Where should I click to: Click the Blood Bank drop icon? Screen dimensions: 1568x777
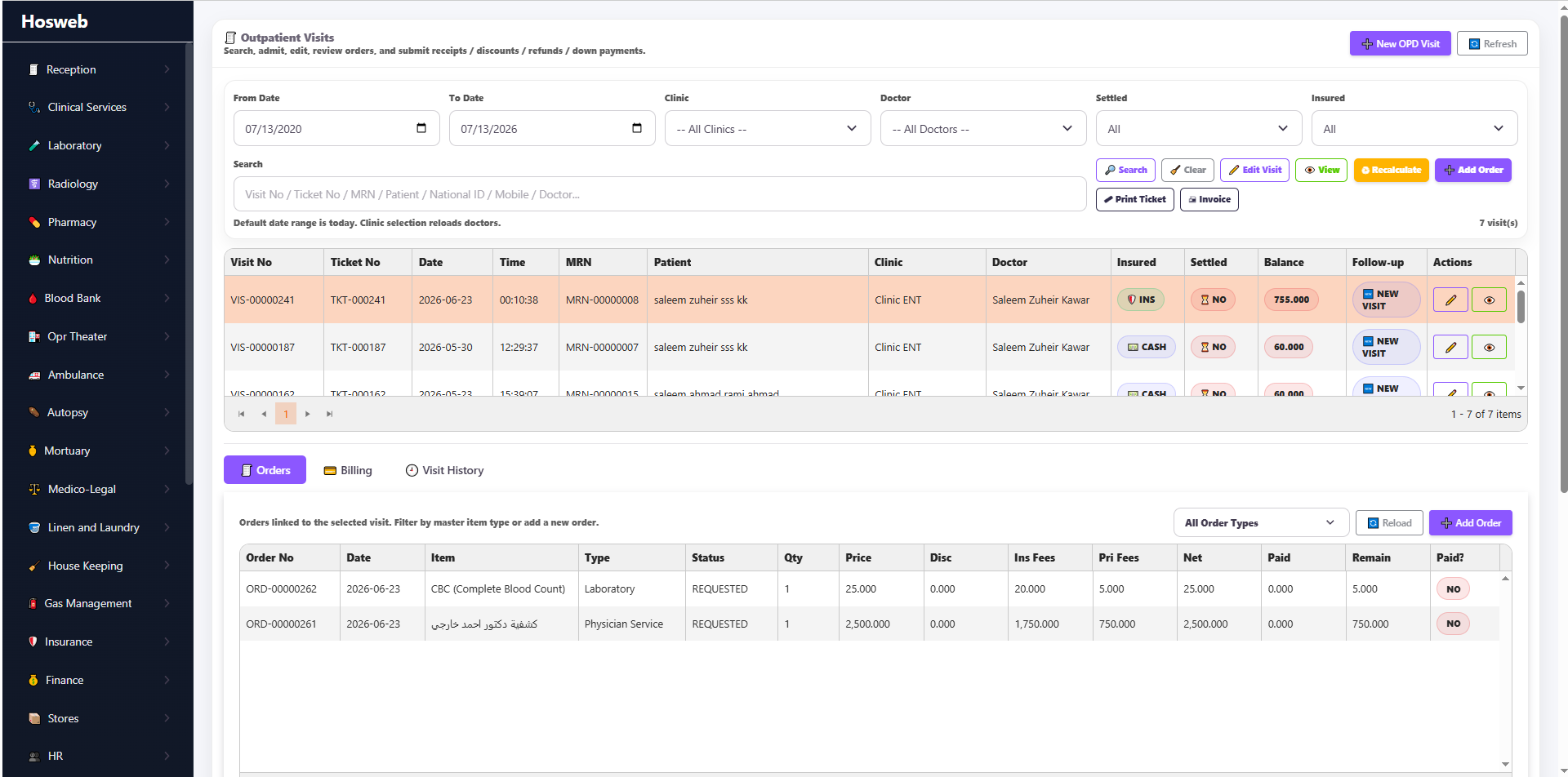pos(33,298)
